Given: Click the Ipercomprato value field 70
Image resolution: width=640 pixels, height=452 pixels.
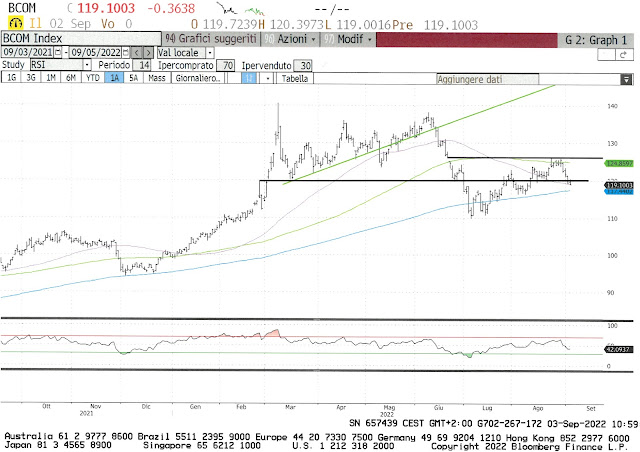Looking at the screenshot, I should click(x=228, y=65).
